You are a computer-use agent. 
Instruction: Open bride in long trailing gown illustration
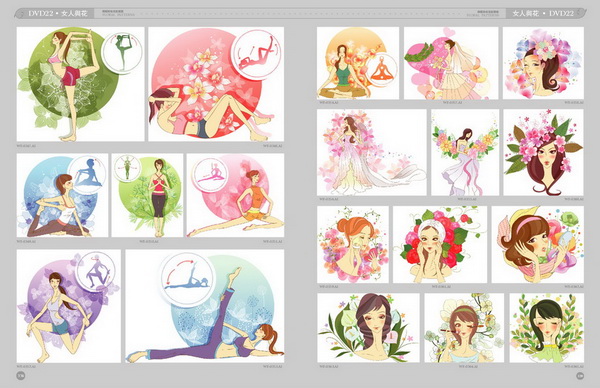[x=372, y=152]
